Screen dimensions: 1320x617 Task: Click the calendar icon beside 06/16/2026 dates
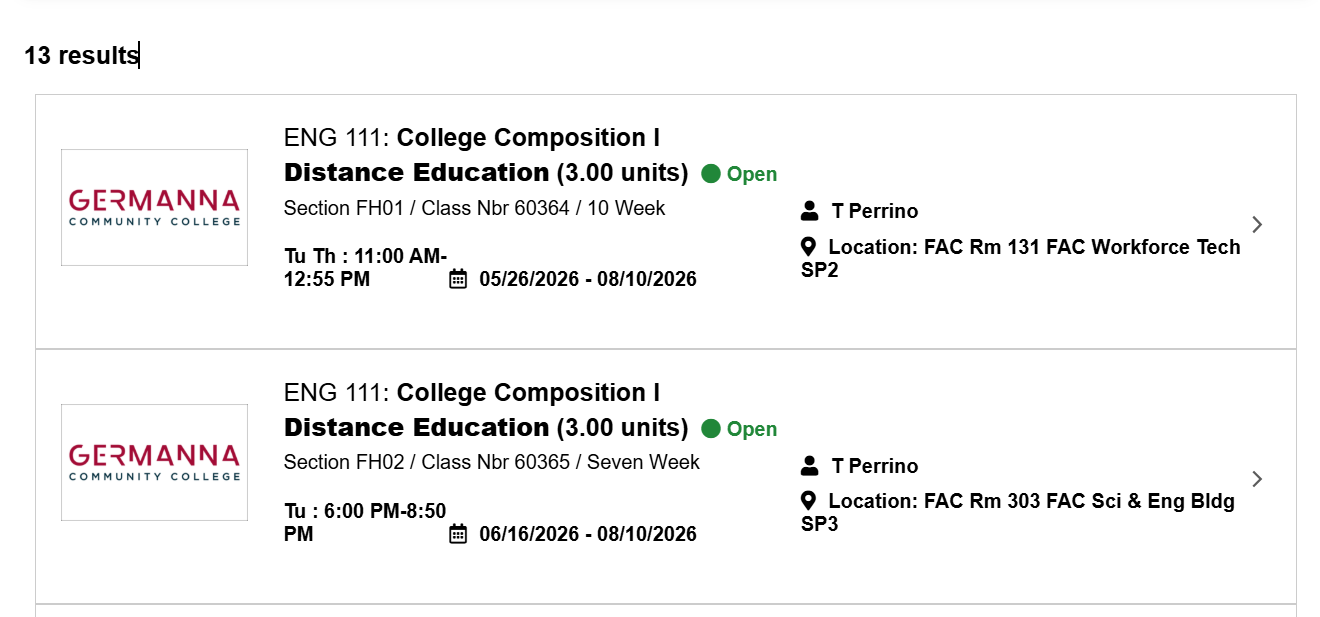coord(457,534)
